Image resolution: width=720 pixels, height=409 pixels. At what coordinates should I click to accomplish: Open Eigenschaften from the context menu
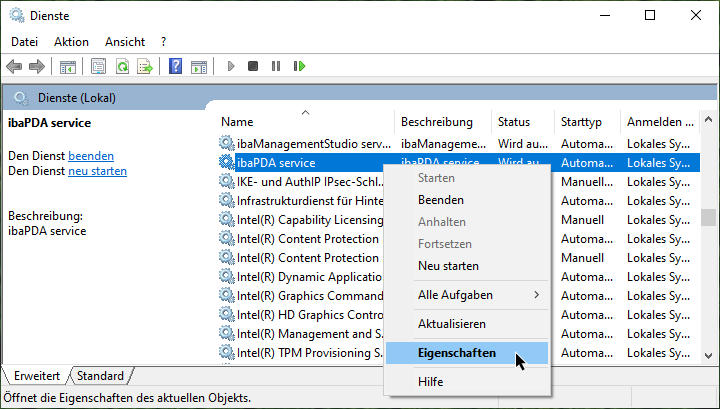click(x=467, y=353)
